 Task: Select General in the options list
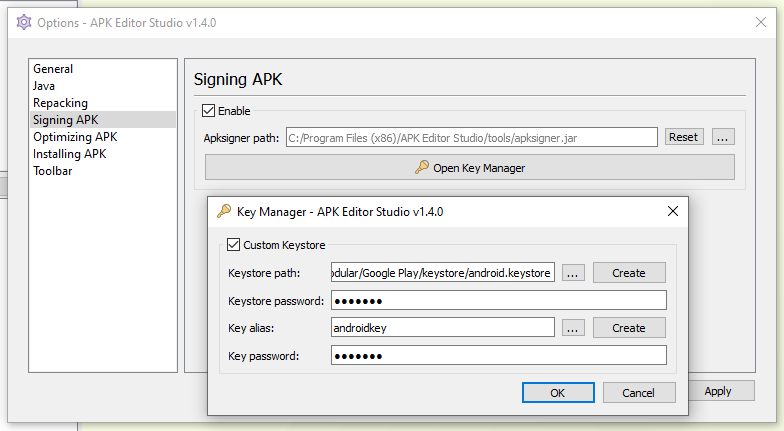click(x=53, y=69)
